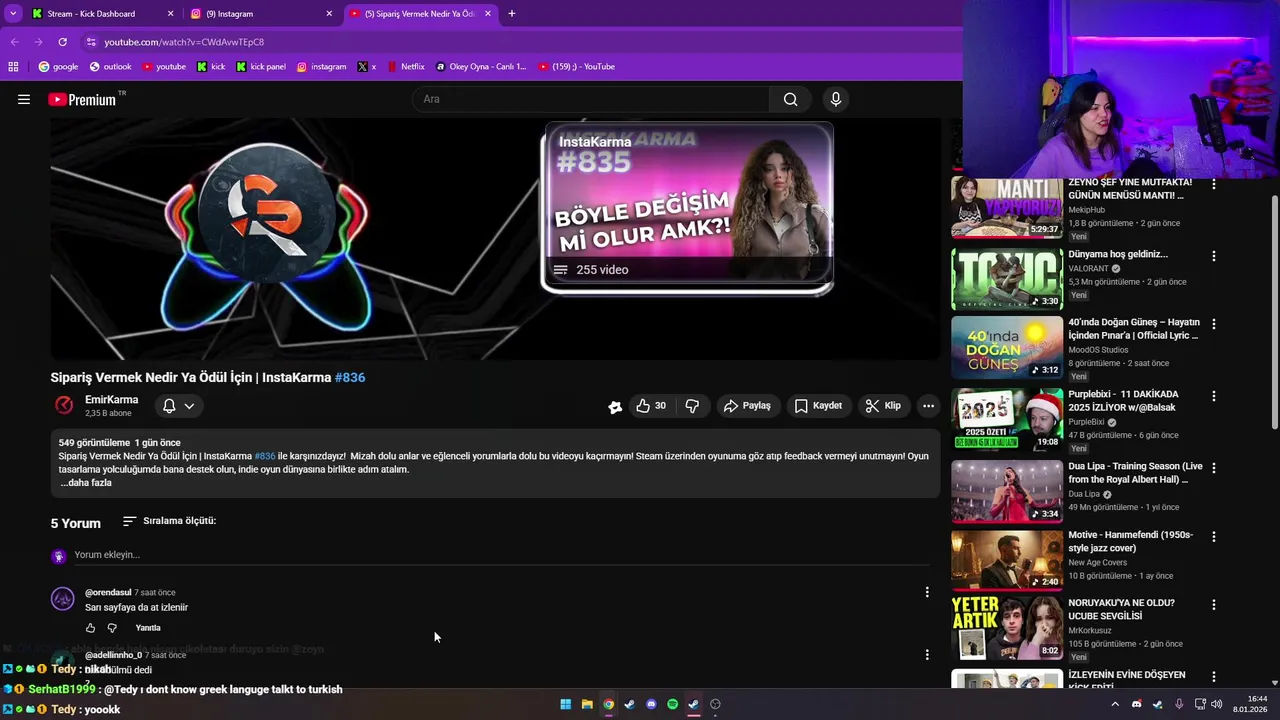
Task: Open Dua Lipa Training Season thumbnail
Action: [x=1006, y=492]
